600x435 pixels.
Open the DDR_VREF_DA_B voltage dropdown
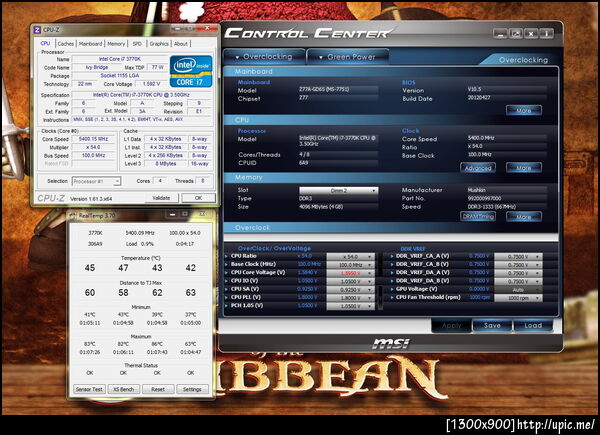coord(518,282)
